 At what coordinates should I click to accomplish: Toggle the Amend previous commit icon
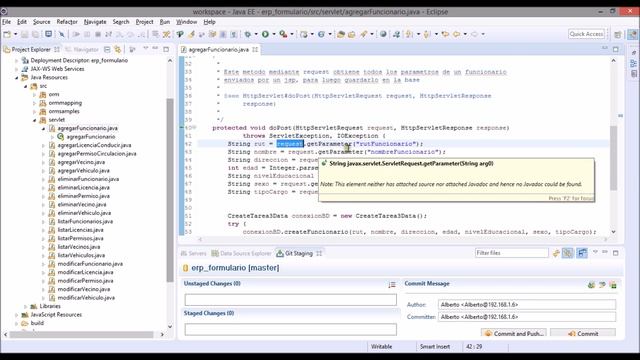(591, 284)
